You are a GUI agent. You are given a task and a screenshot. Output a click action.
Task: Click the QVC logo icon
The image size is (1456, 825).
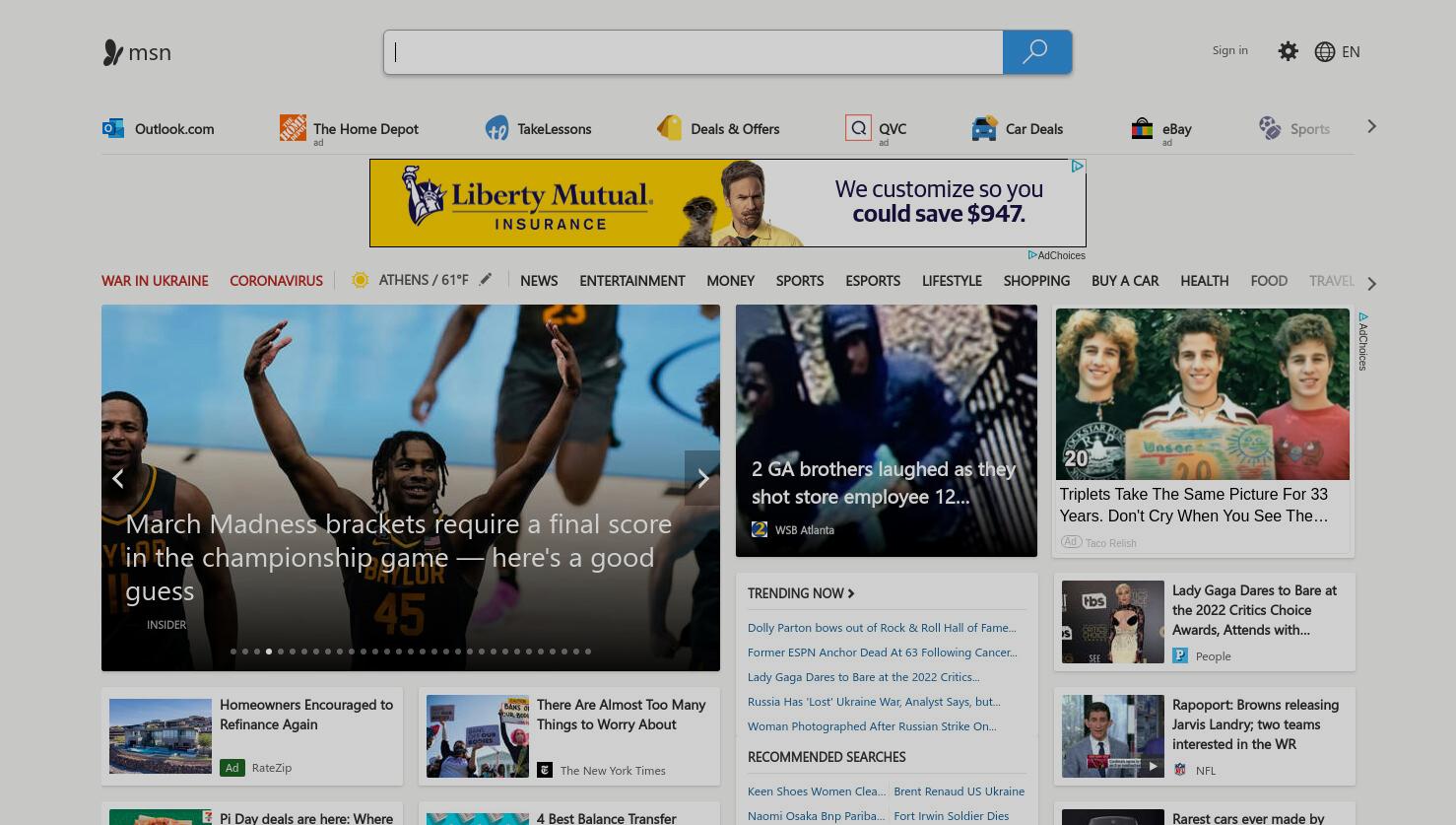click(x=858, y=127)
